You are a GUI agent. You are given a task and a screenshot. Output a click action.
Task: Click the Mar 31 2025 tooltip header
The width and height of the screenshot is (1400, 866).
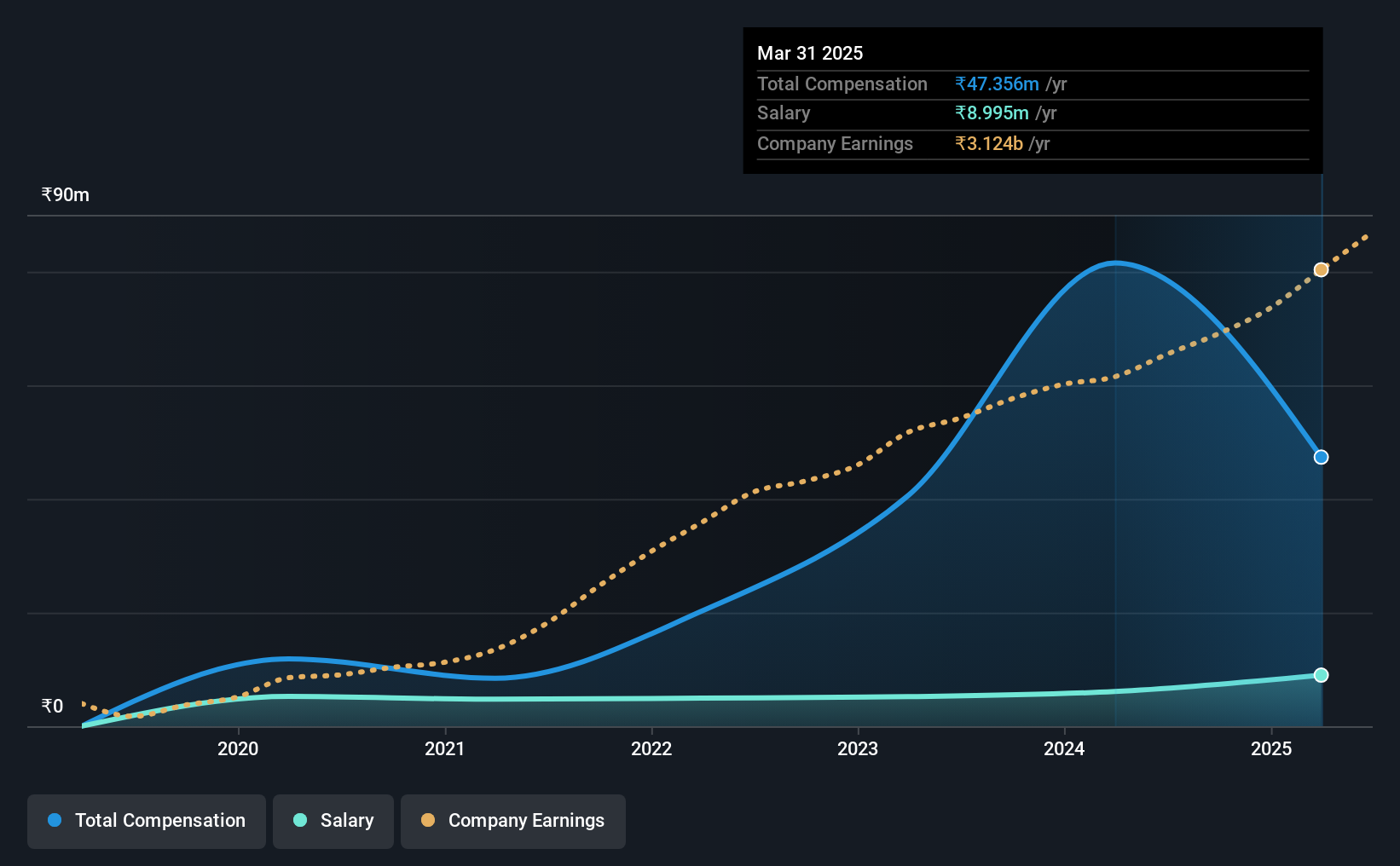coord(810,53)
